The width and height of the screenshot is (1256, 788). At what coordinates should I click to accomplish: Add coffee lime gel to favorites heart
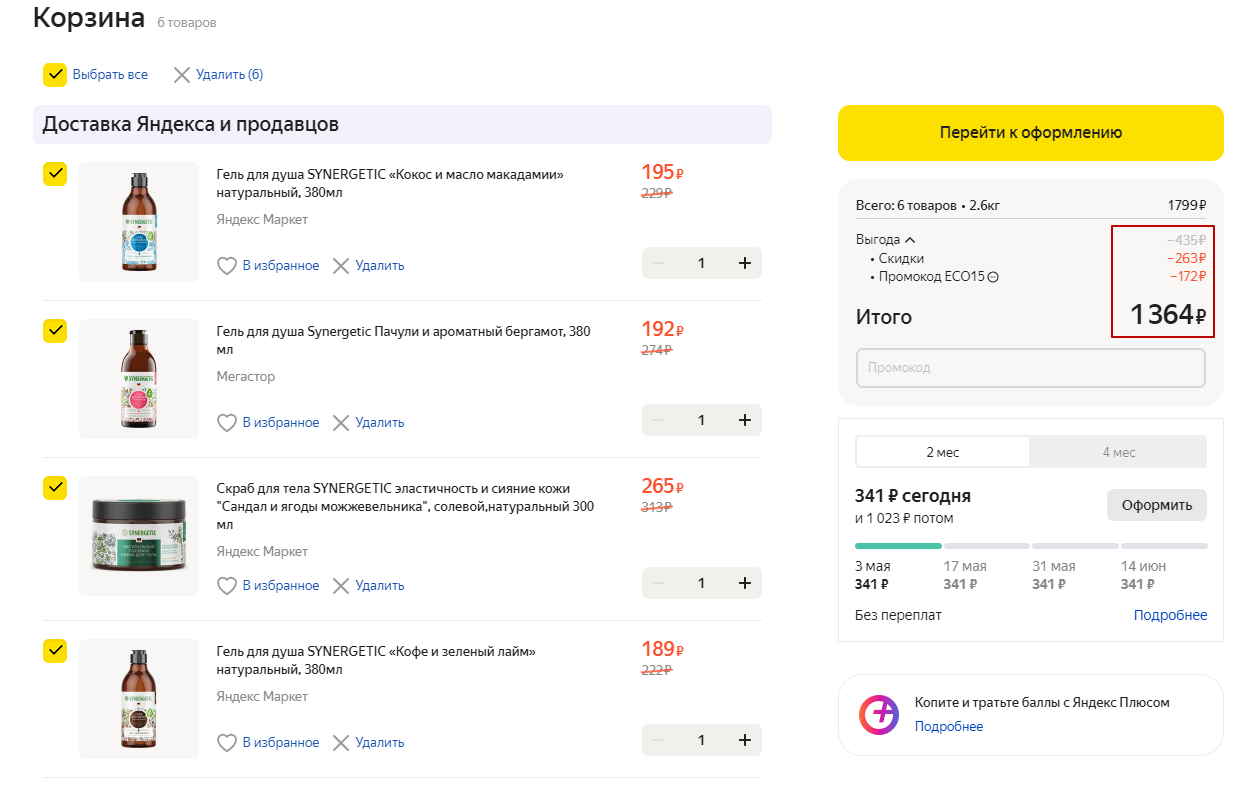click(227, 743)
